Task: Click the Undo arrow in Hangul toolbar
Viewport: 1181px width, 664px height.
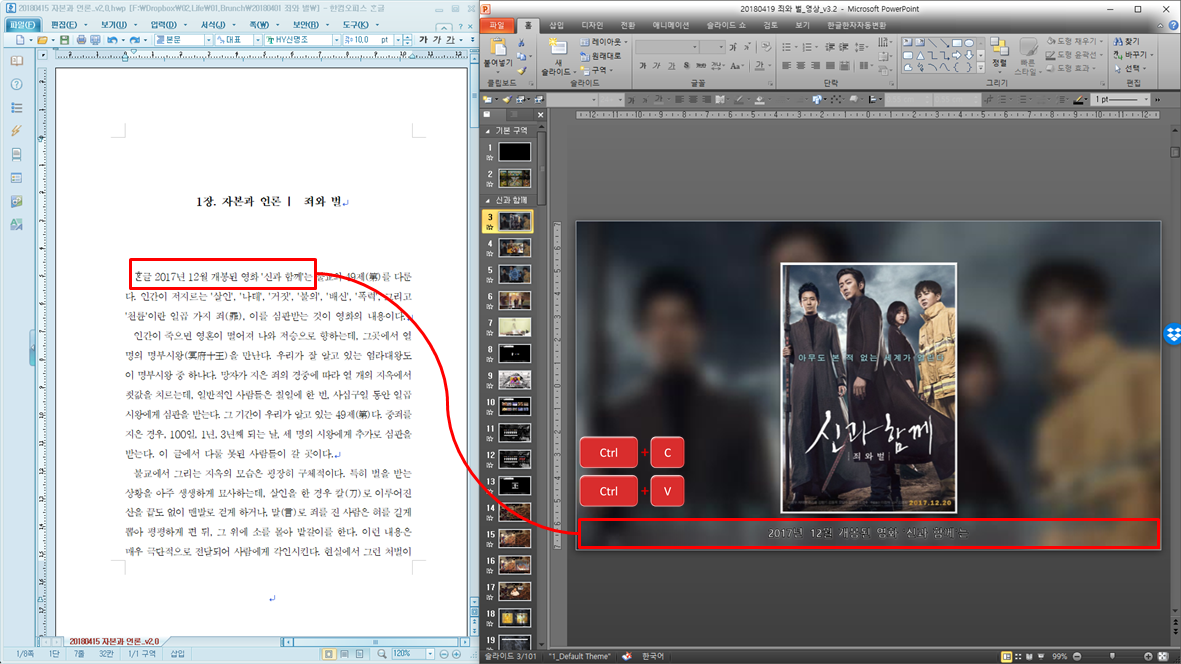Action: pos(112,40)
